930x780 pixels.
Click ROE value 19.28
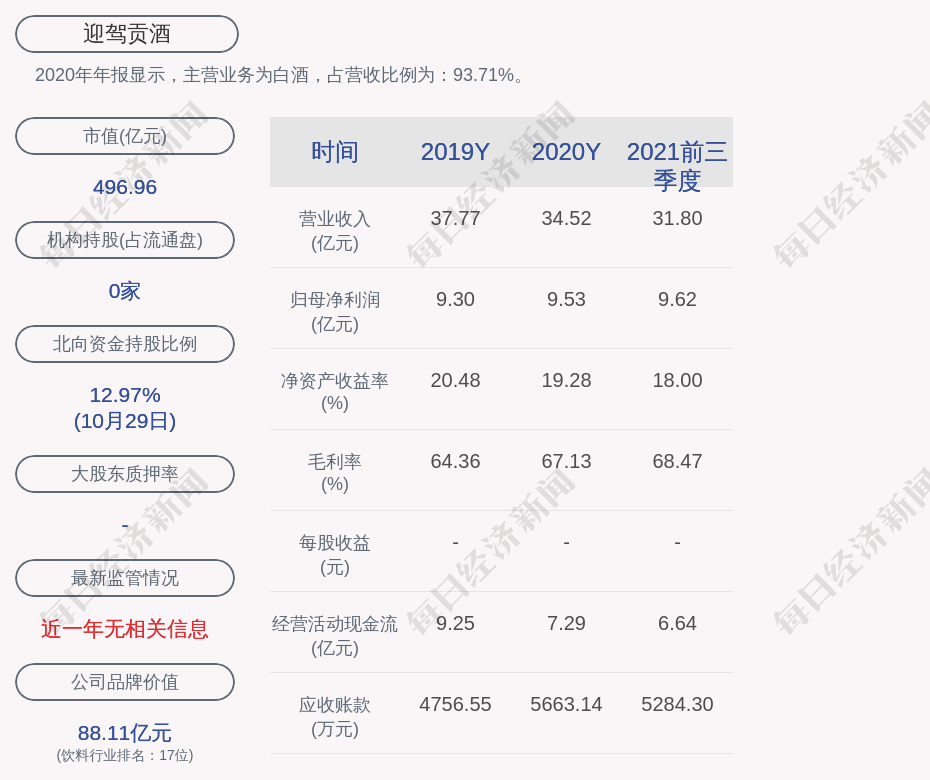tap(566, 380)
